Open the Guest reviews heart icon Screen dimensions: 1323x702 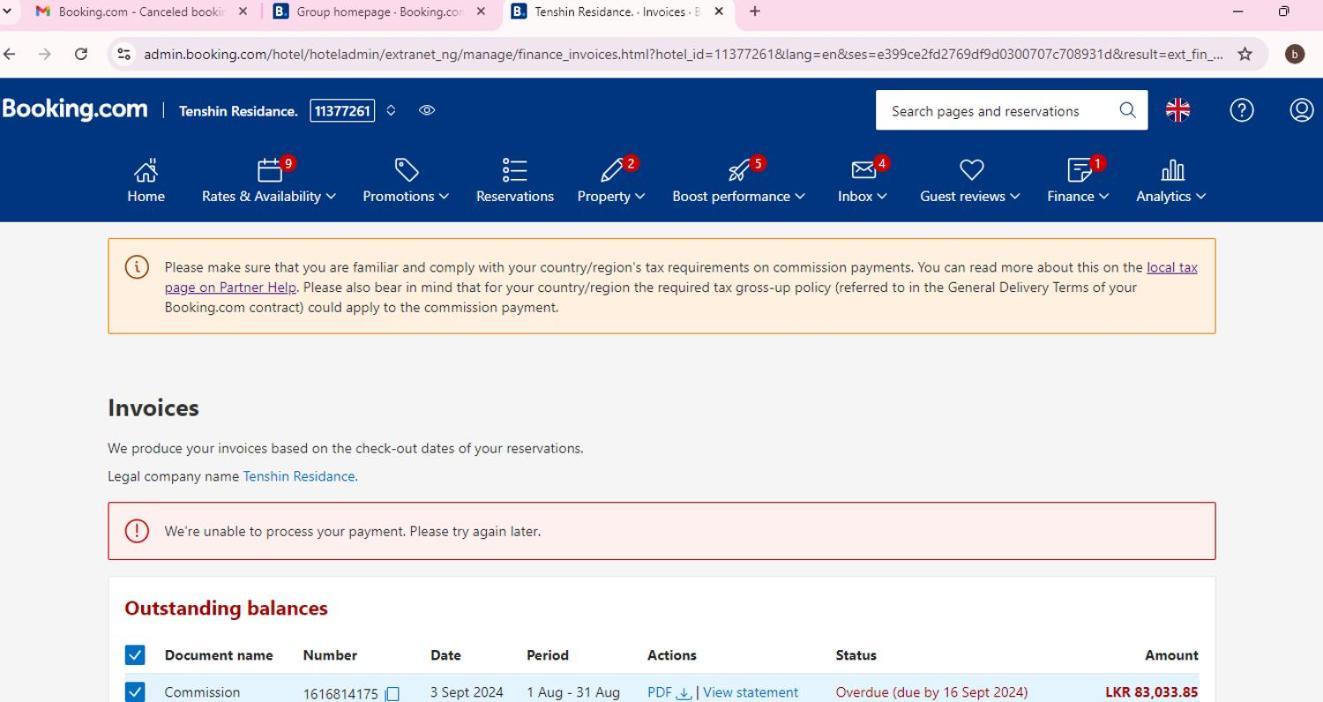coord(971,171)
